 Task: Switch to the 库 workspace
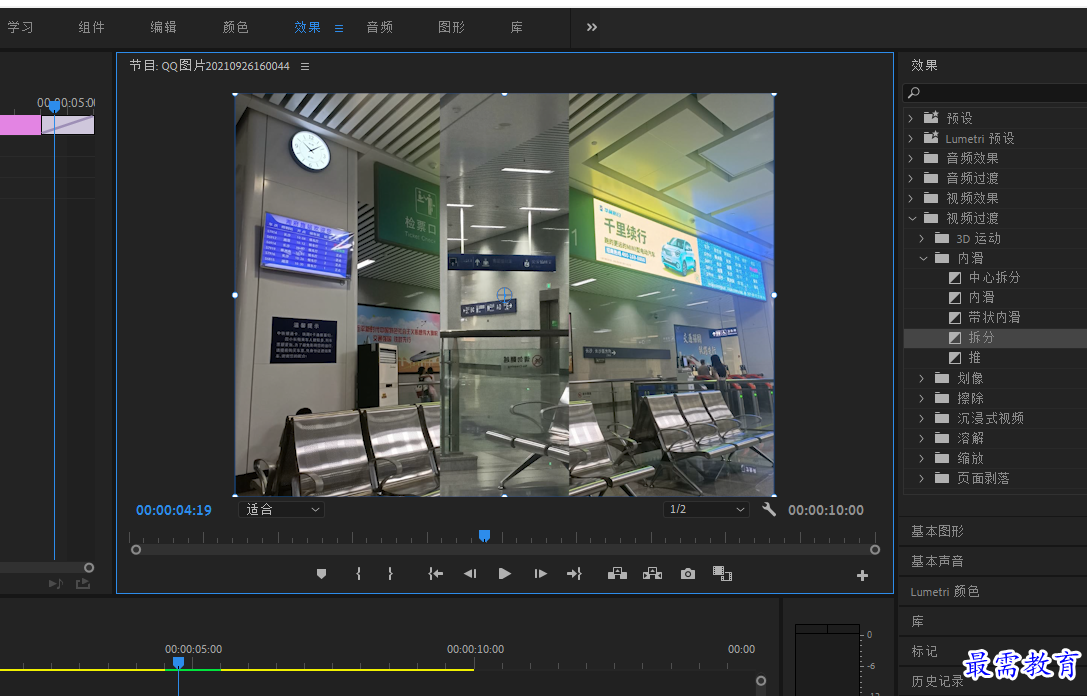coord(516,27)
